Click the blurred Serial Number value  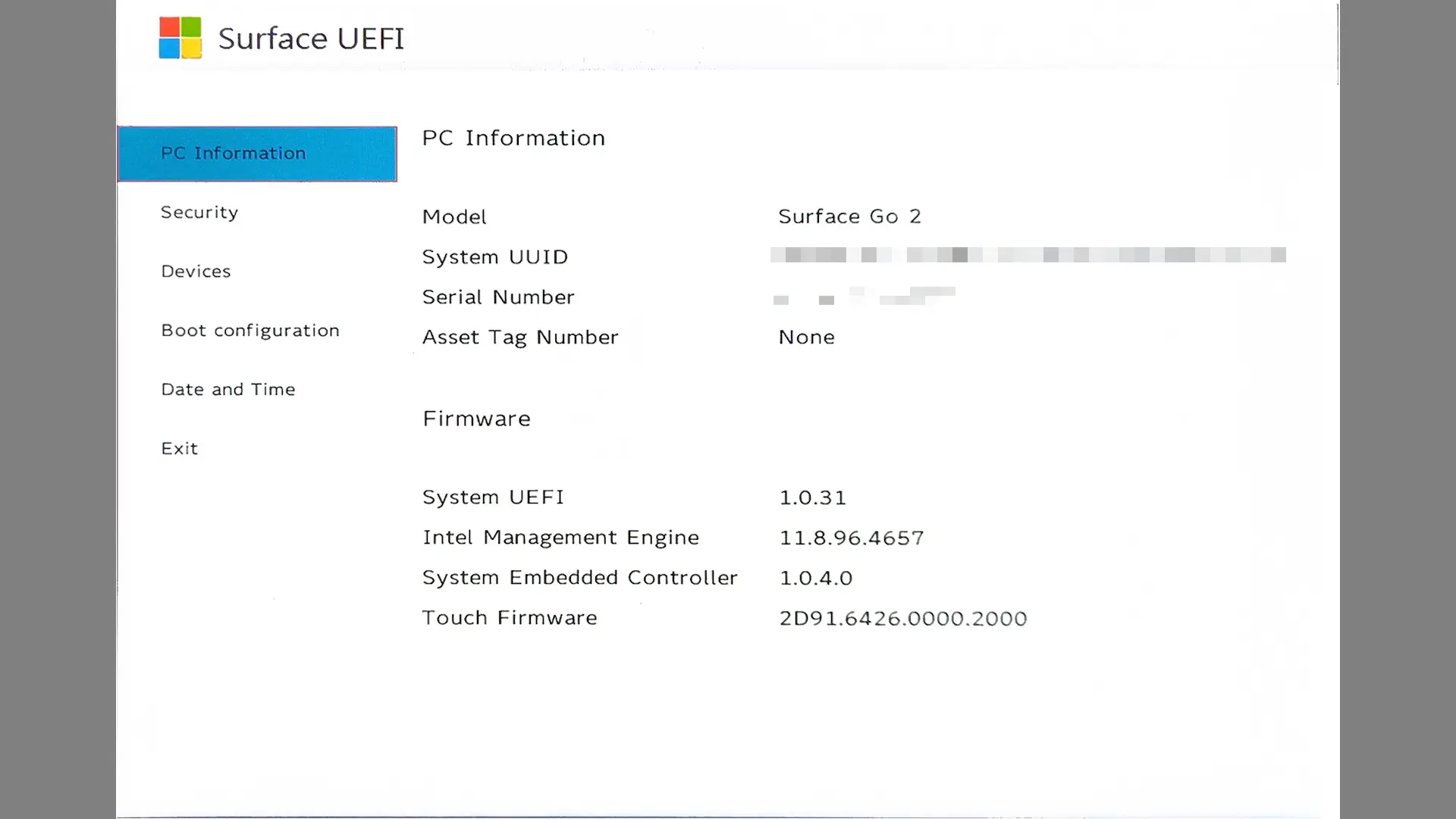click(864, 296)
